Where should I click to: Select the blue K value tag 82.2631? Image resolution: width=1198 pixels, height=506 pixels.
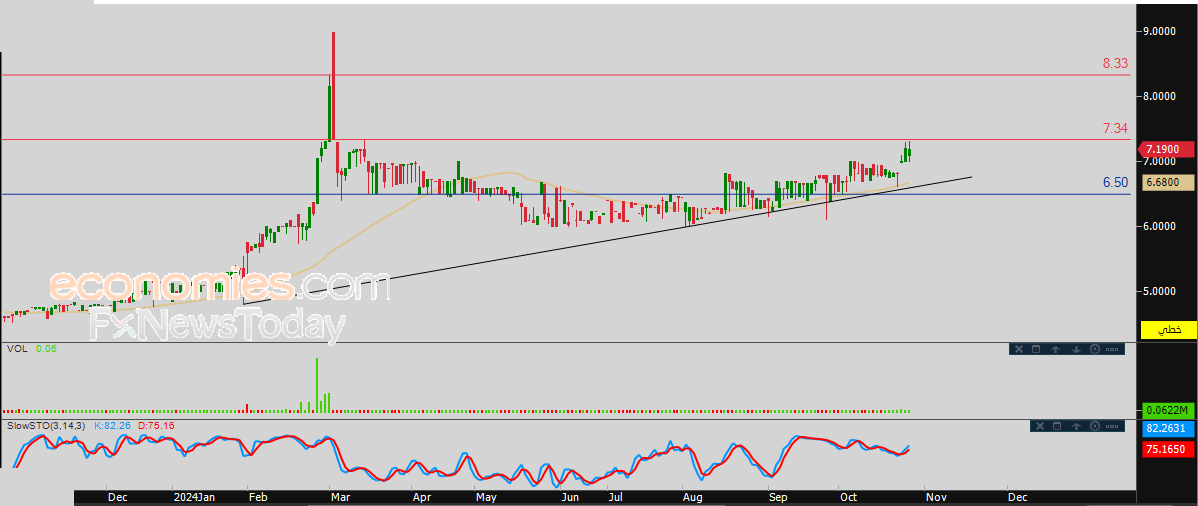[x=1167, y=428]
